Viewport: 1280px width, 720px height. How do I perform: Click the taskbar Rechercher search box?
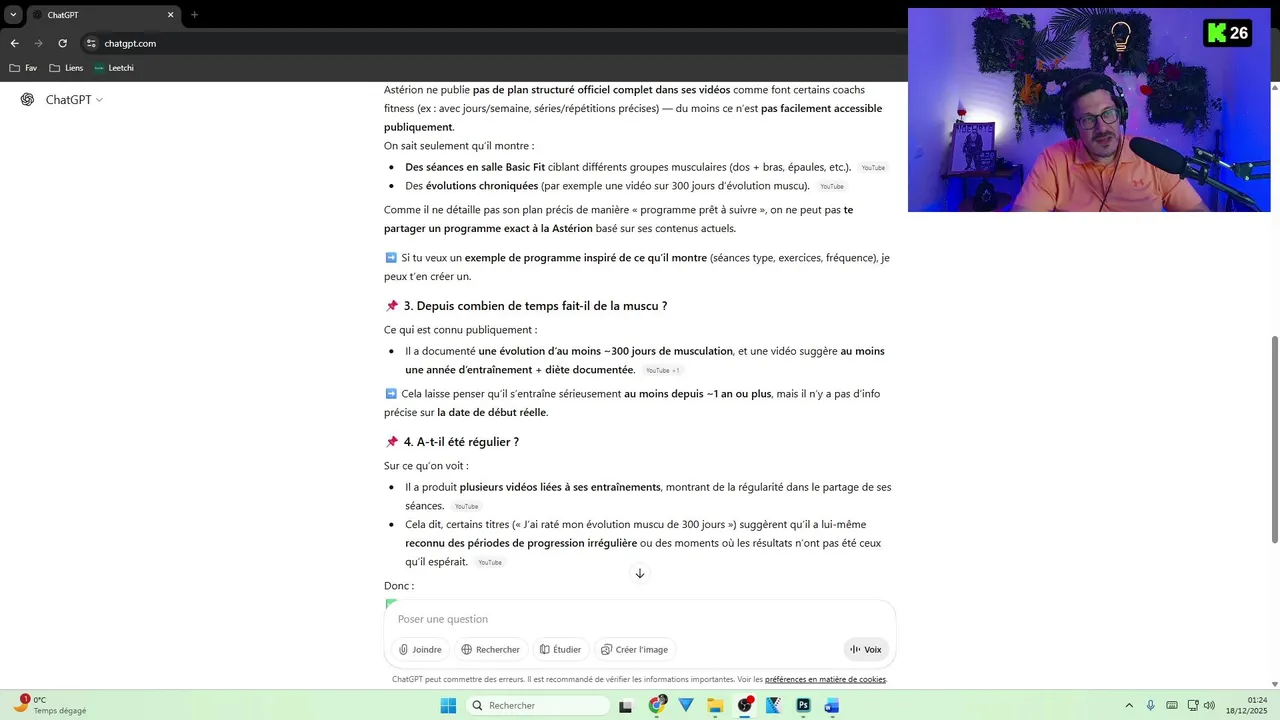click(538, 705)
